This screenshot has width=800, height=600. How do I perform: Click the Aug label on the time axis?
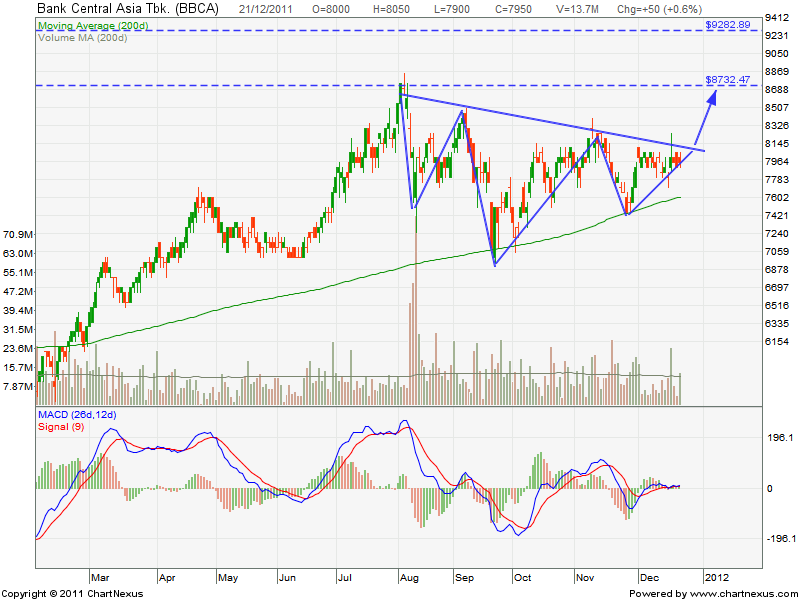point(408,577)
